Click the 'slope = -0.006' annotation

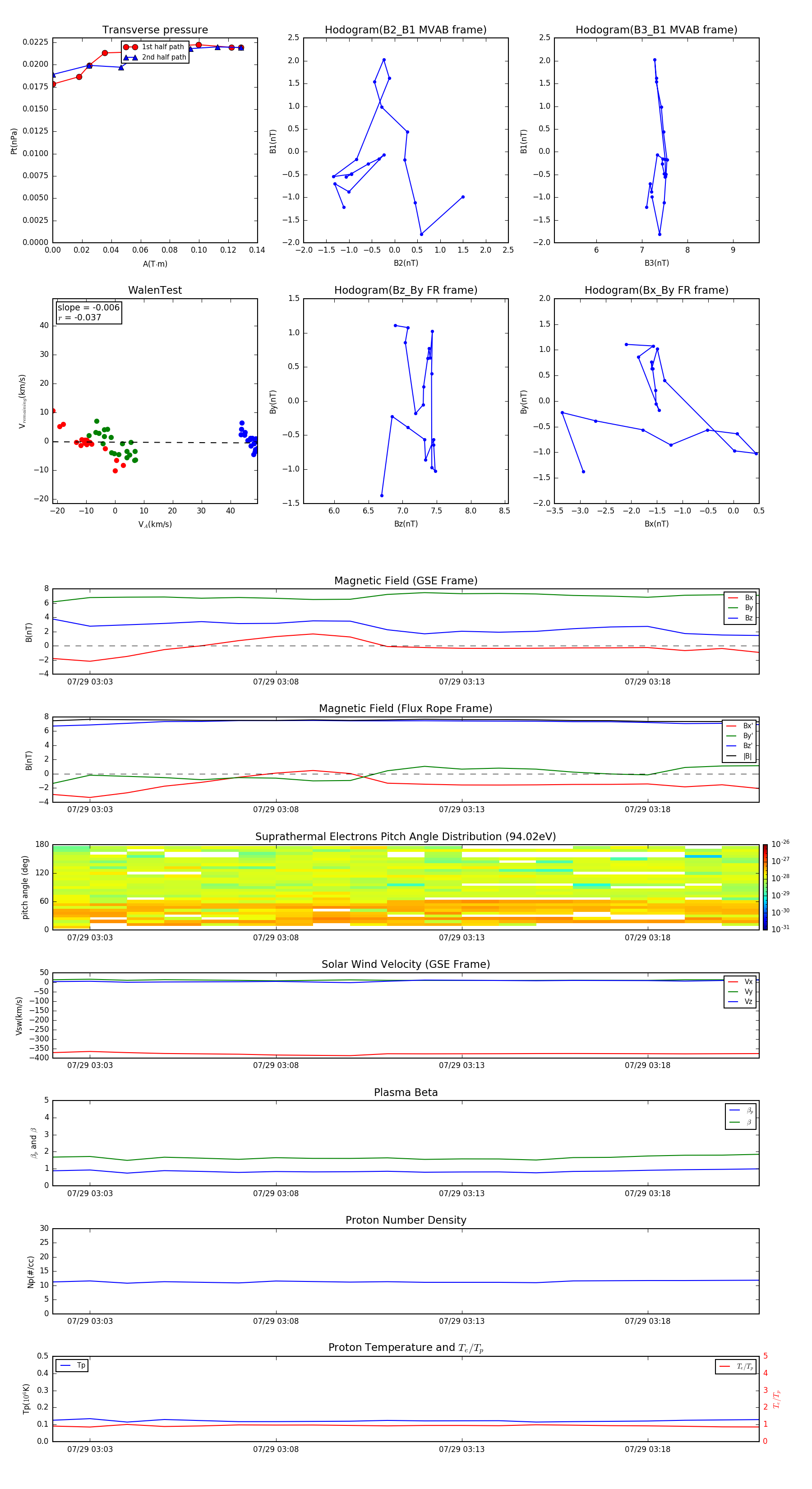[88, 308]
